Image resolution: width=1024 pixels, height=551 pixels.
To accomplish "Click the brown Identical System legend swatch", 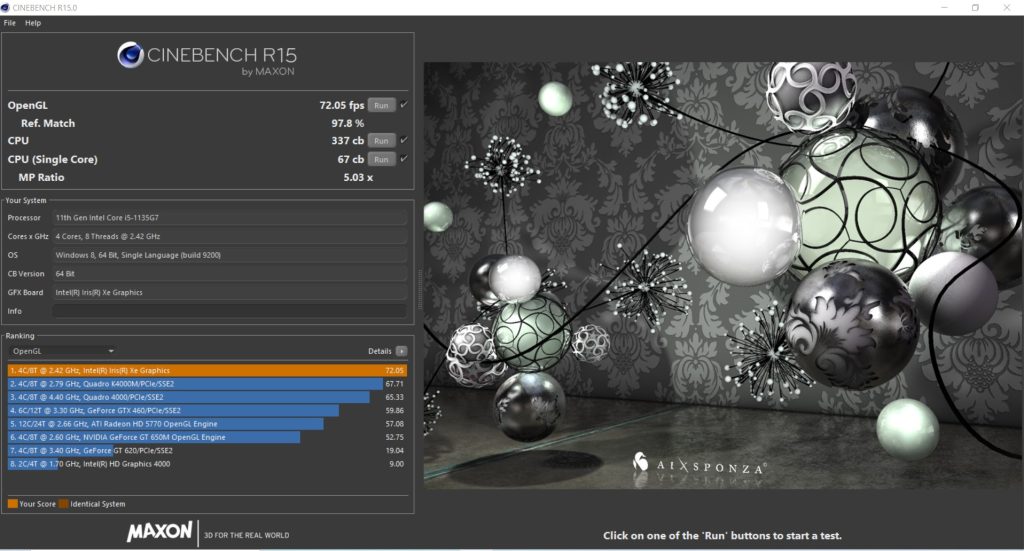I will point(63,503).
